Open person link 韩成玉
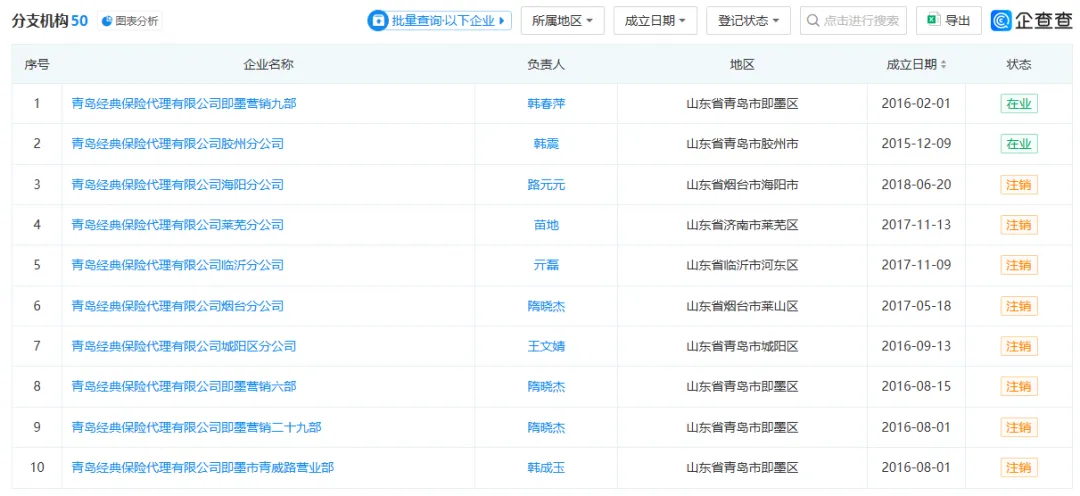Screen dimensions: 1080x496 pos(546,467)
